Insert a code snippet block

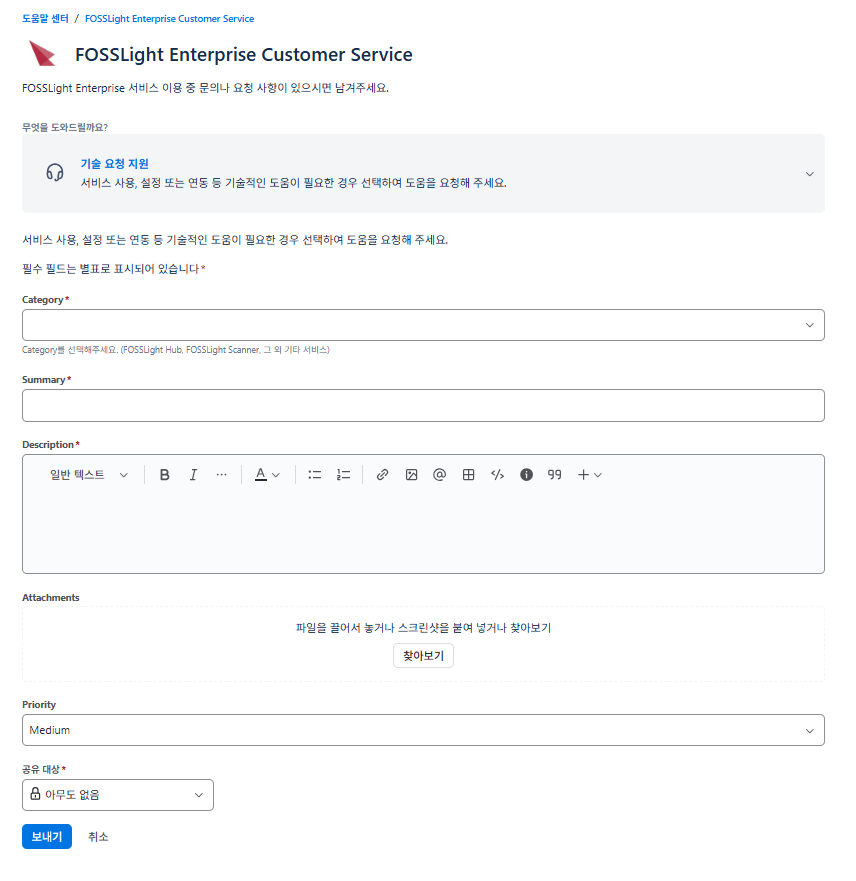(x=497, y=475)
